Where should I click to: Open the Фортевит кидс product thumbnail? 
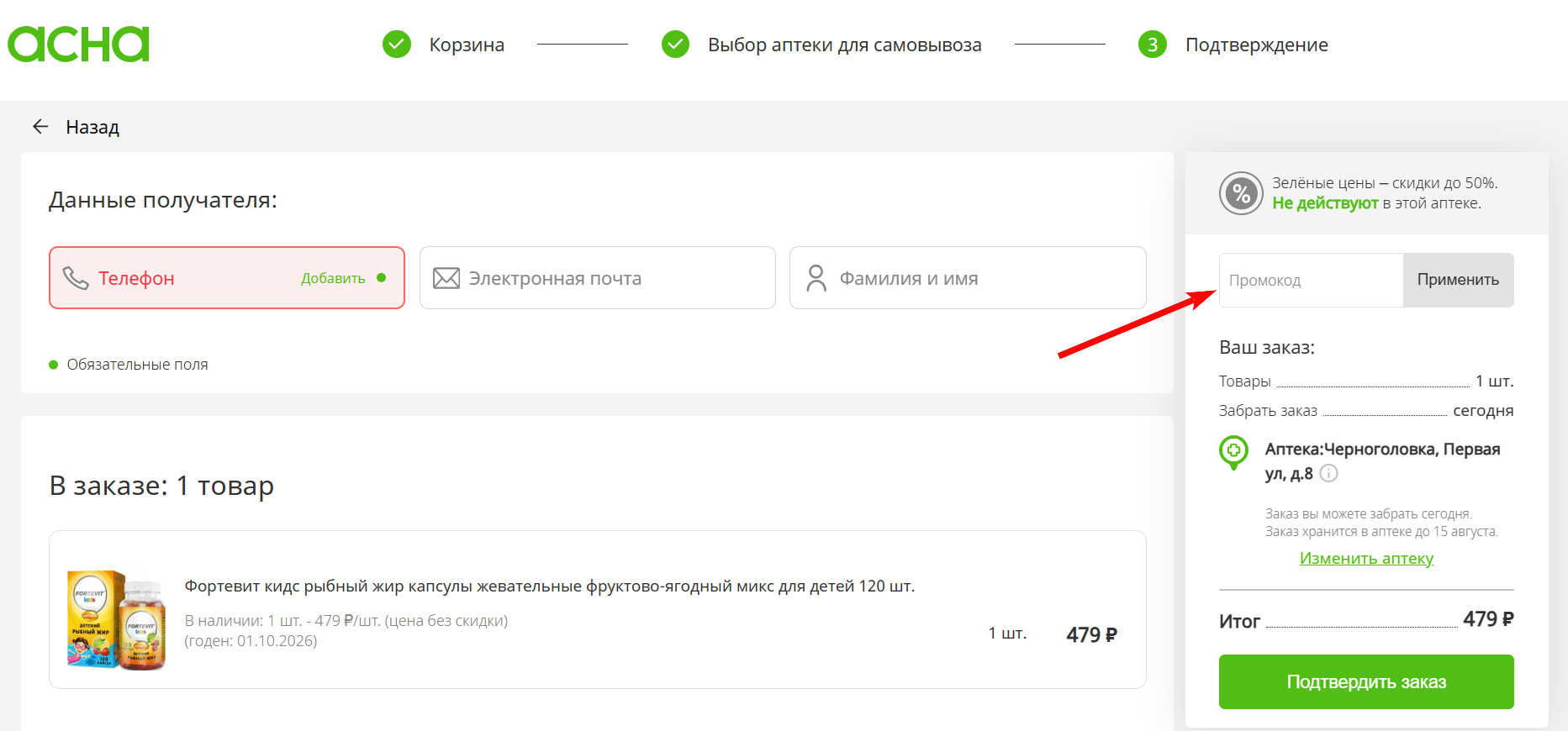(117, 620)
